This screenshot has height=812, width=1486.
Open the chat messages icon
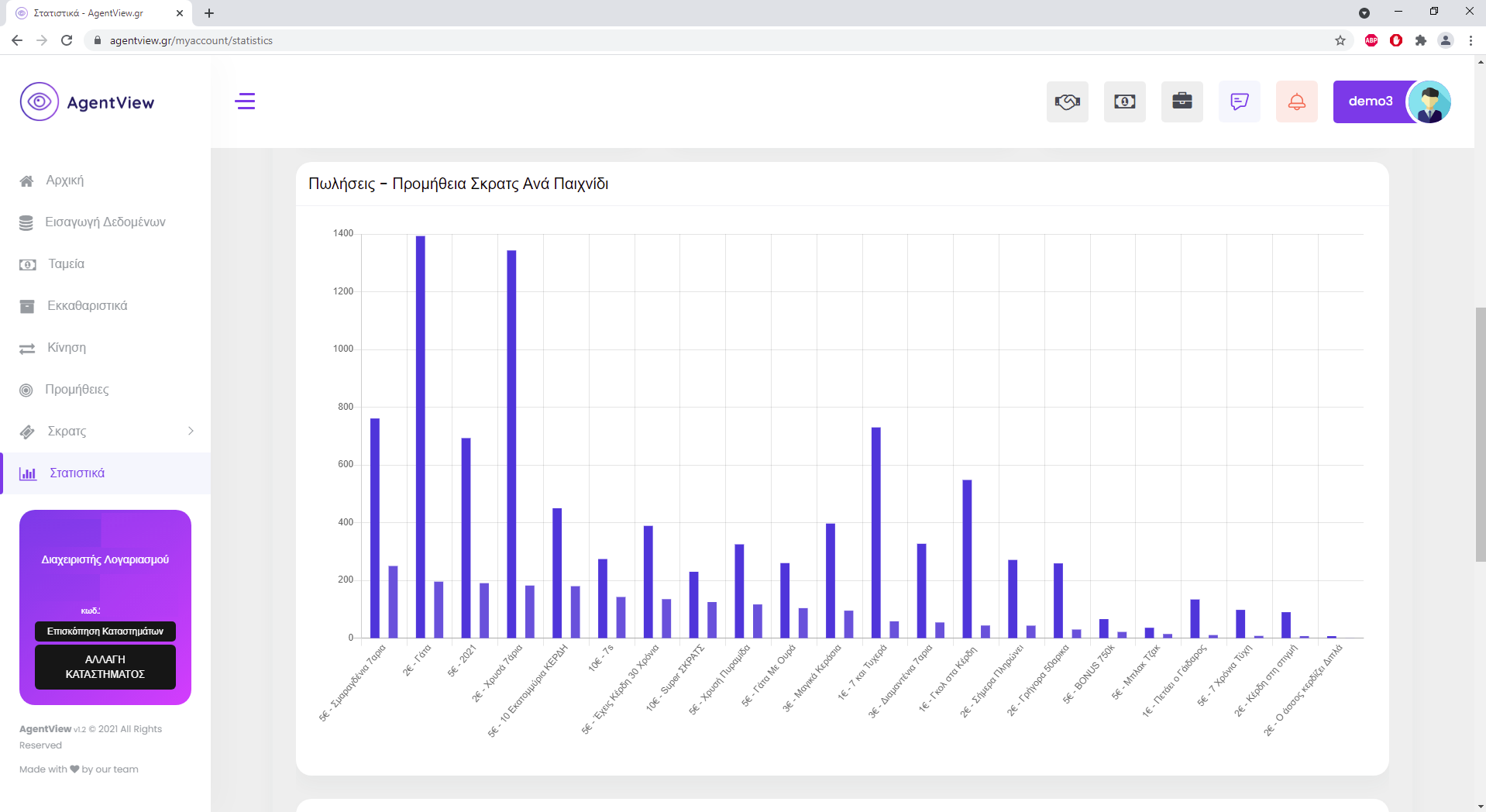coord(1239,101)
